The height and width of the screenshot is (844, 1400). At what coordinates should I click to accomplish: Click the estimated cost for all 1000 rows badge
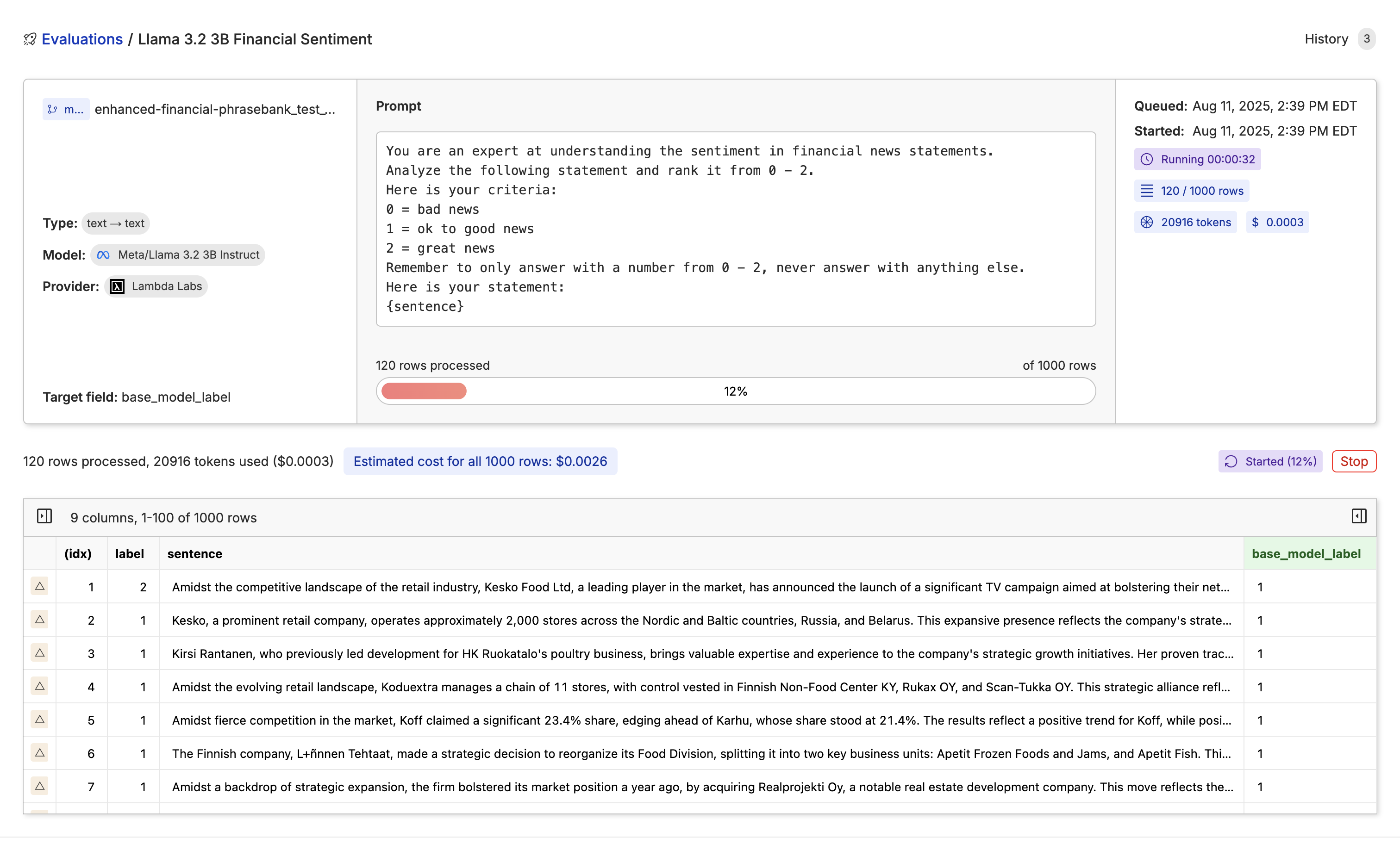click(480, 461)
